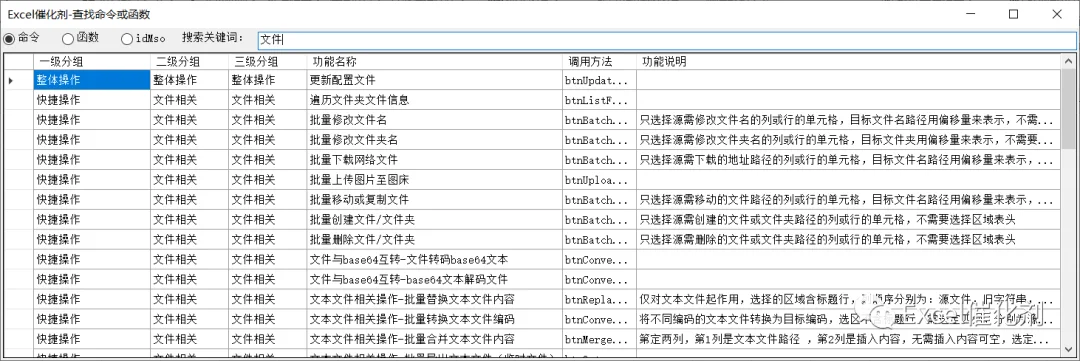Viewport: 1080px width, 361px height.
Task: Click 三级分组 文件相关 in the 批量移动或复制文件 row
Action: click(267, 200)
